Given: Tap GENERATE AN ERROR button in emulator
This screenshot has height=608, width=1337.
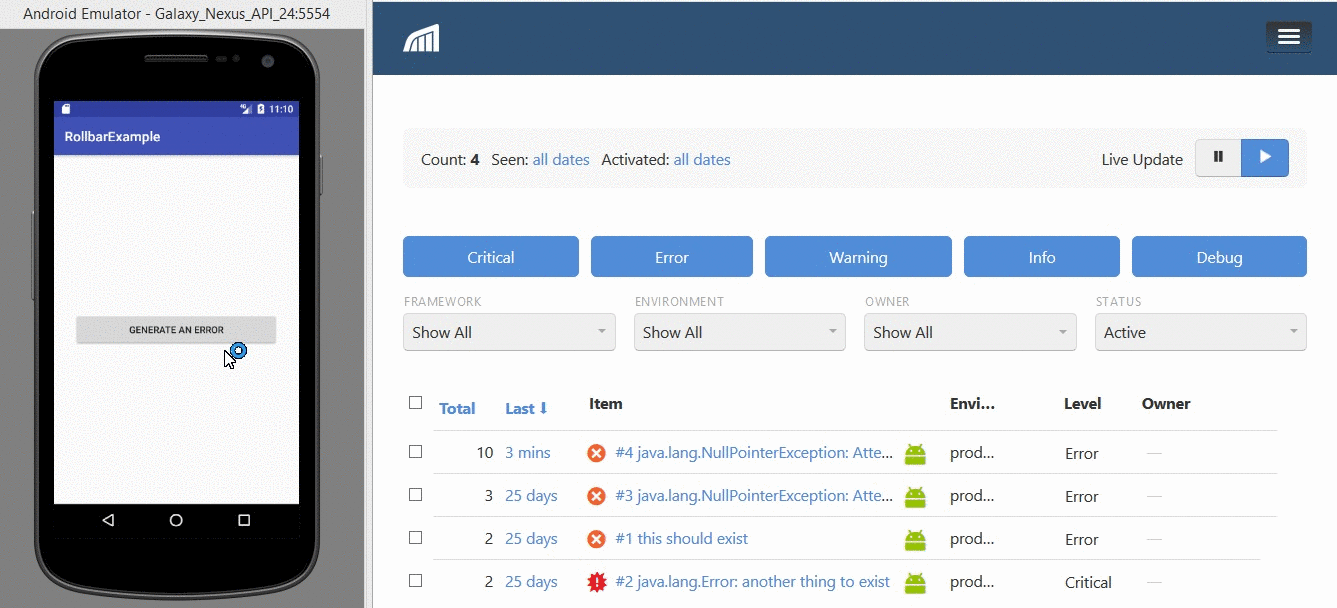Looking at the screenshot, I should click(x=176, y=330).
